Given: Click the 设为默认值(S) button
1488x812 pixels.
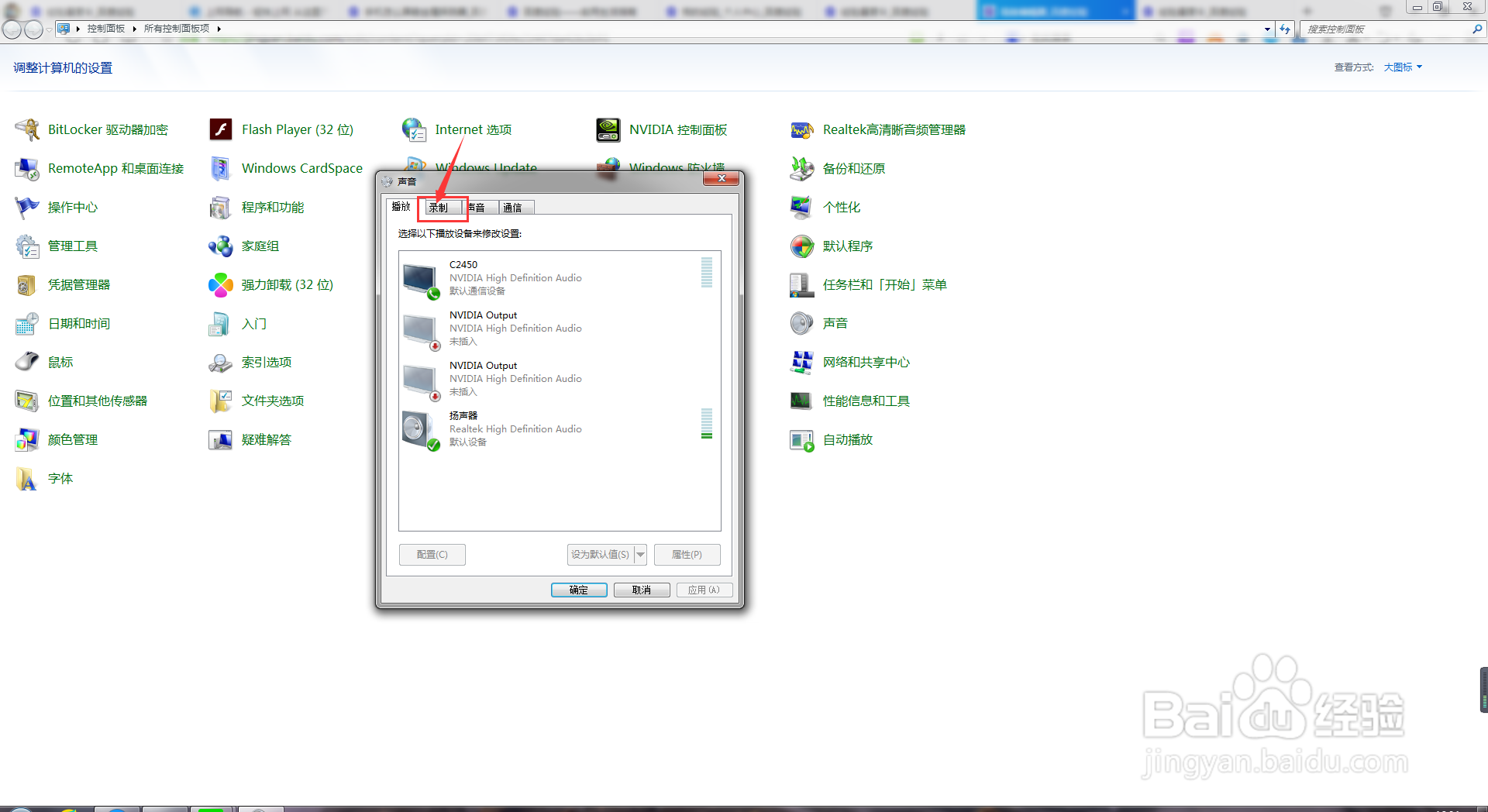Looking at the screenshot, I should (601, 555).
